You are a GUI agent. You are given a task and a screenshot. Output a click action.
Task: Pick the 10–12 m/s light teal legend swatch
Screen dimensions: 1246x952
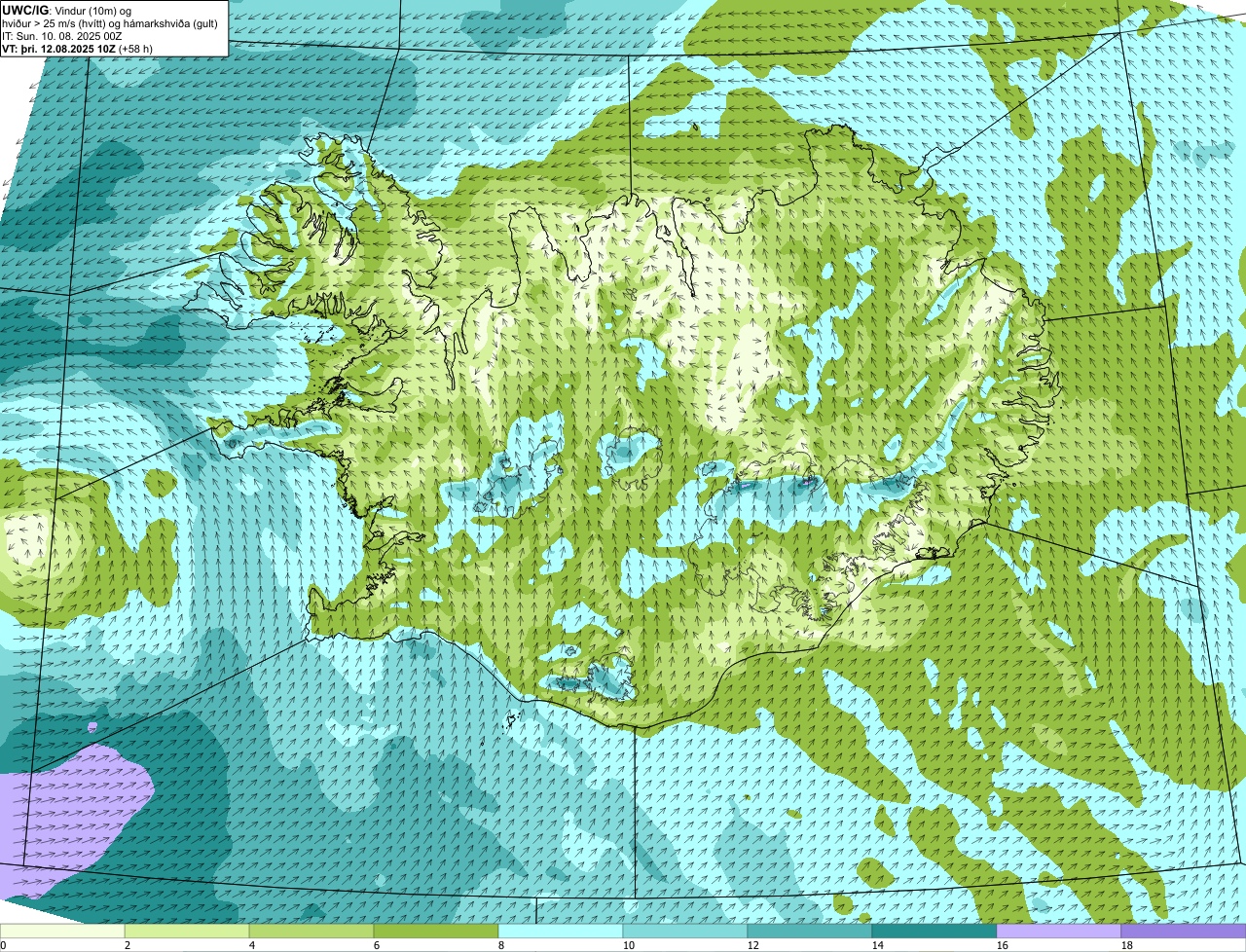point(685,932)
